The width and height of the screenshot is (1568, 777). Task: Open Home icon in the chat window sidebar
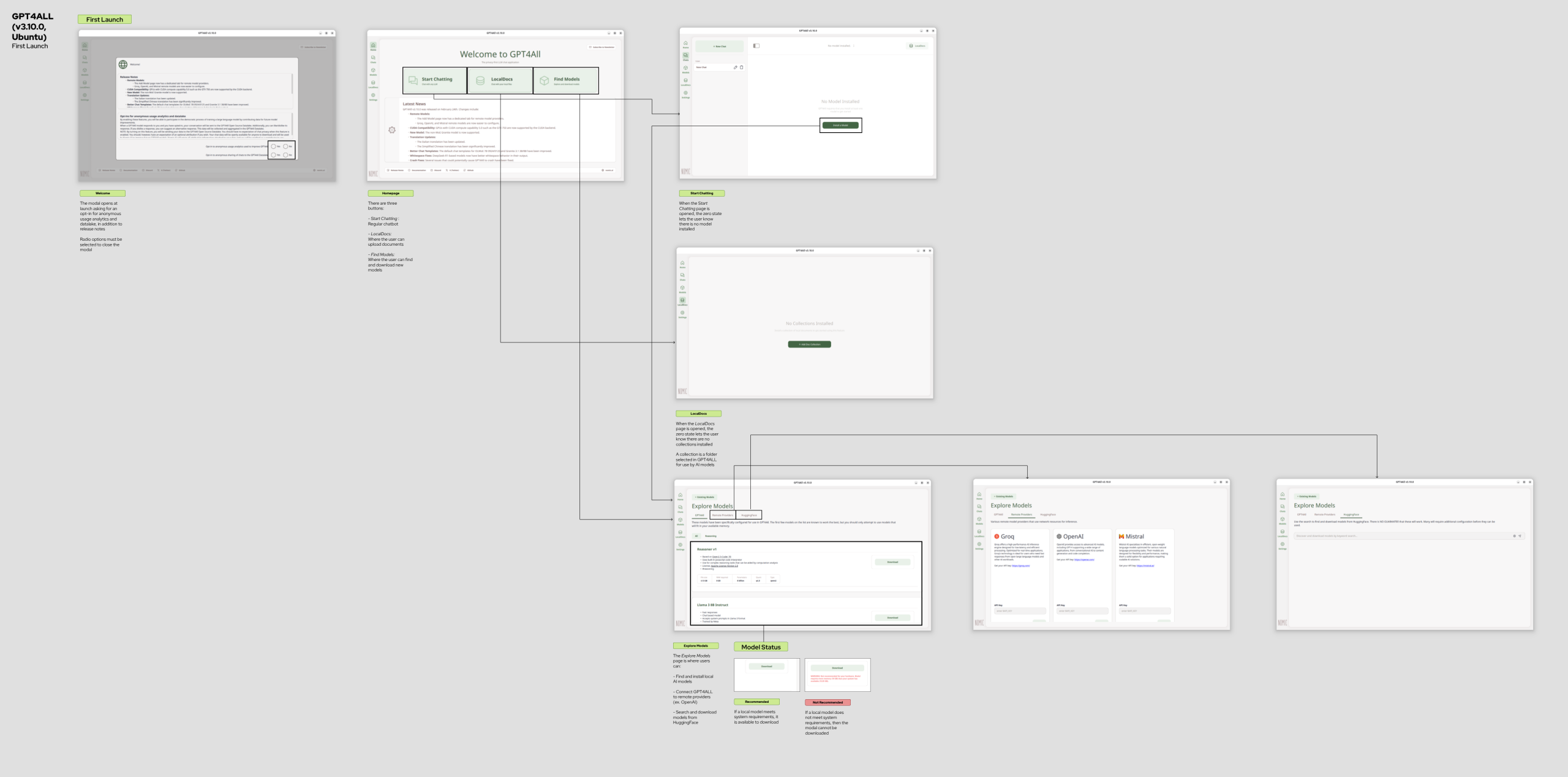click(x=685, y=44)
